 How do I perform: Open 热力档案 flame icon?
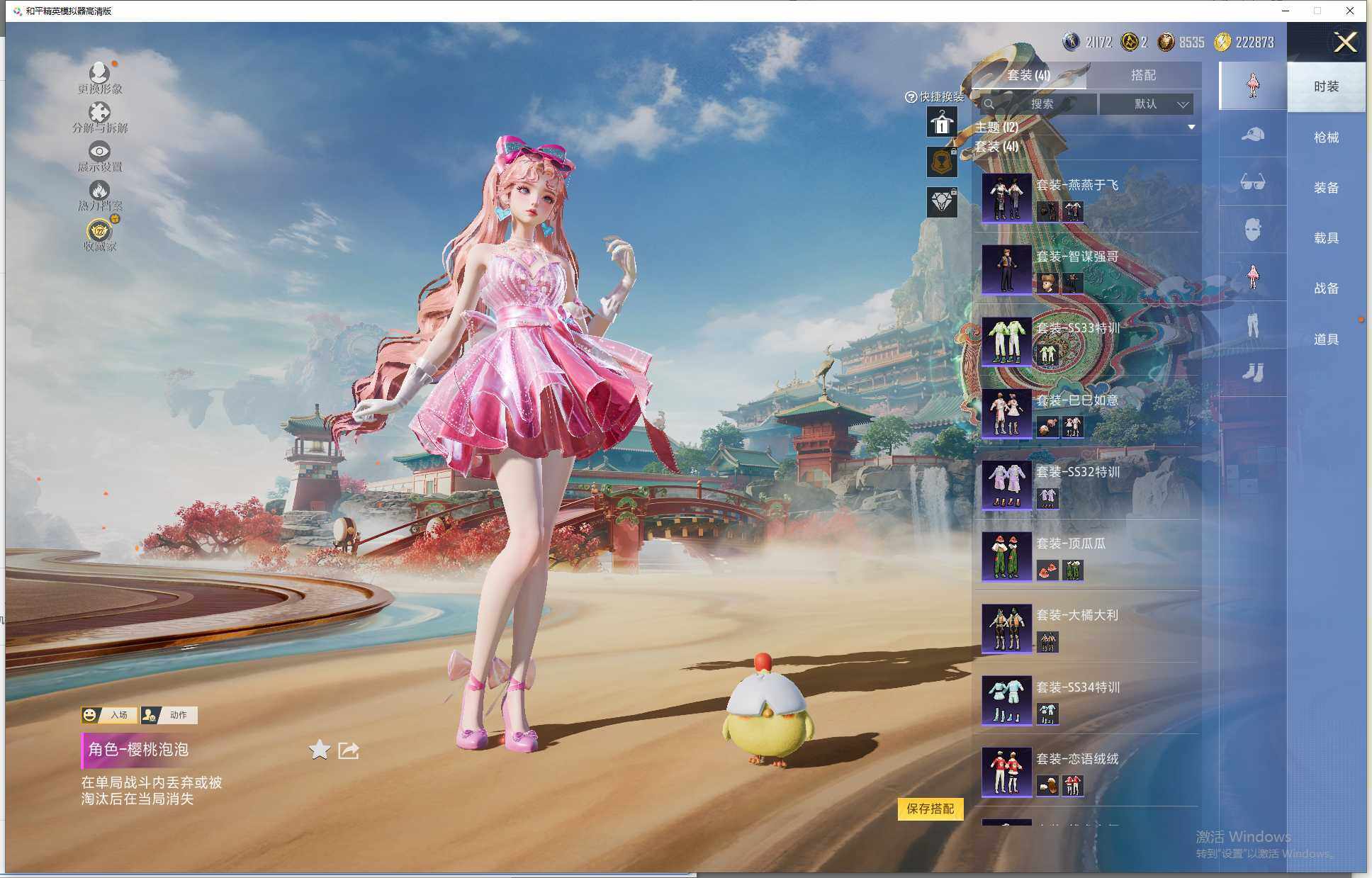click(x=99, y=190)
